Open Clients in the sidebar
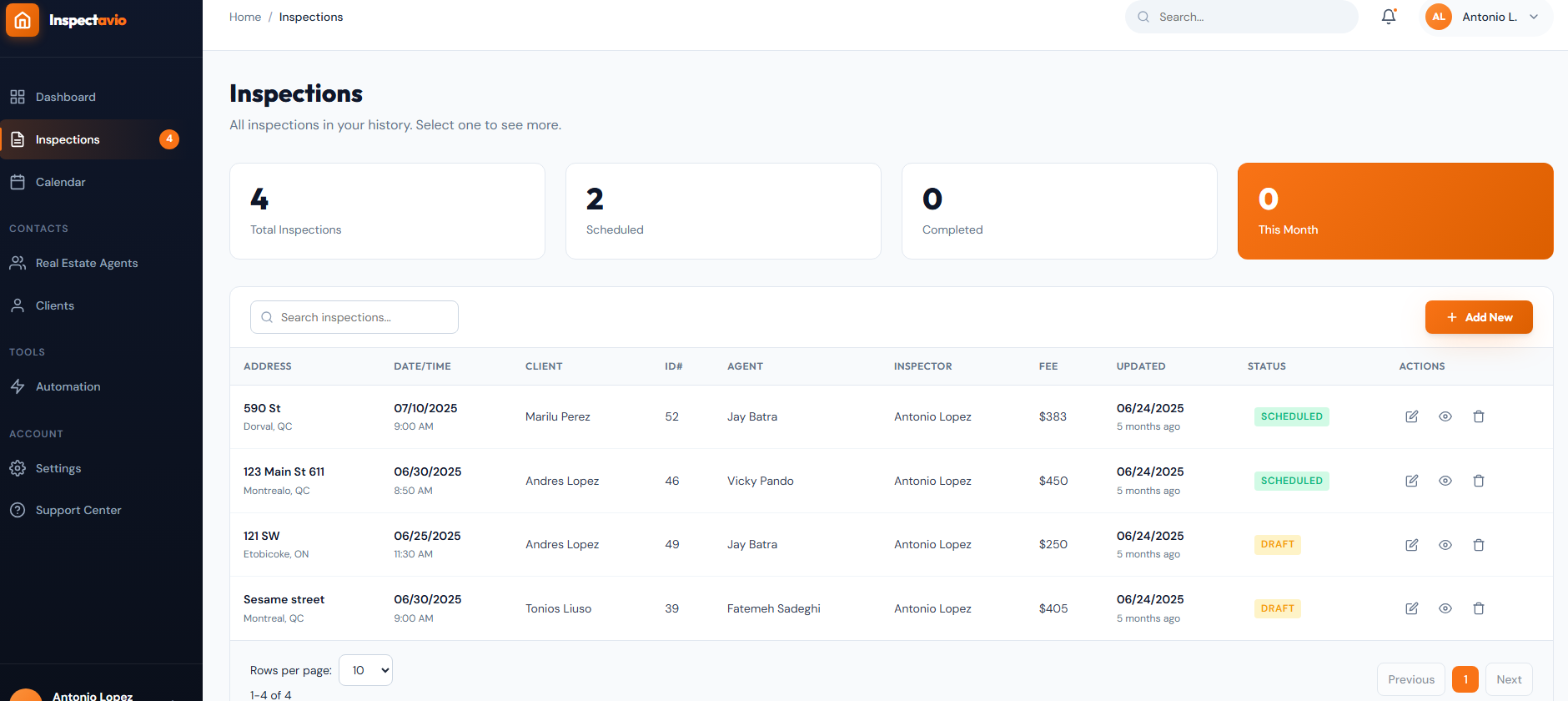This screenshot has height=701, width=1568. tap(101, 305)
